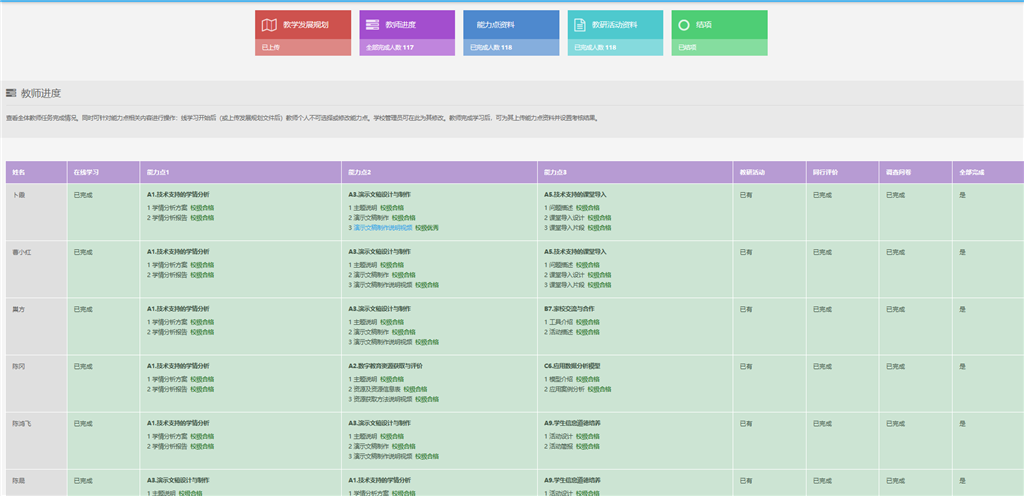
Task: Click 校级合格 next to 应用案例分析
Action: (x=600, y=389)
